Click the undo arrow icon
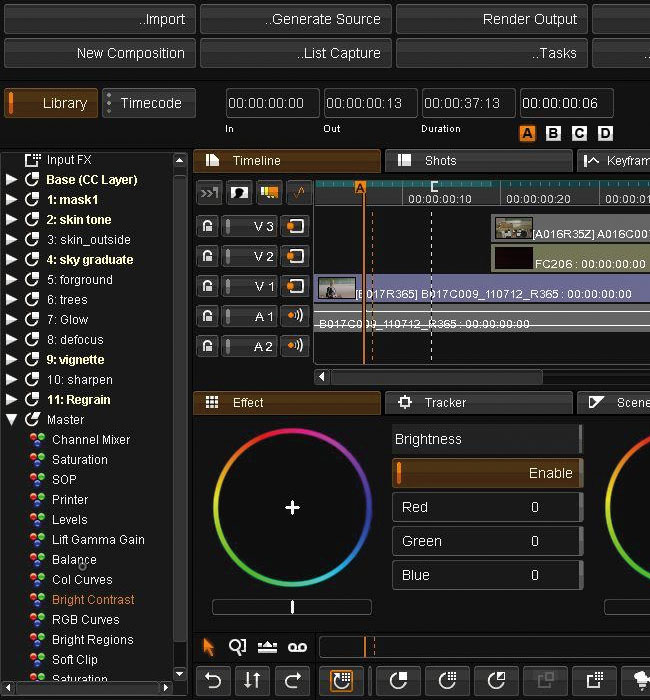650x700 pixels. 213,680
